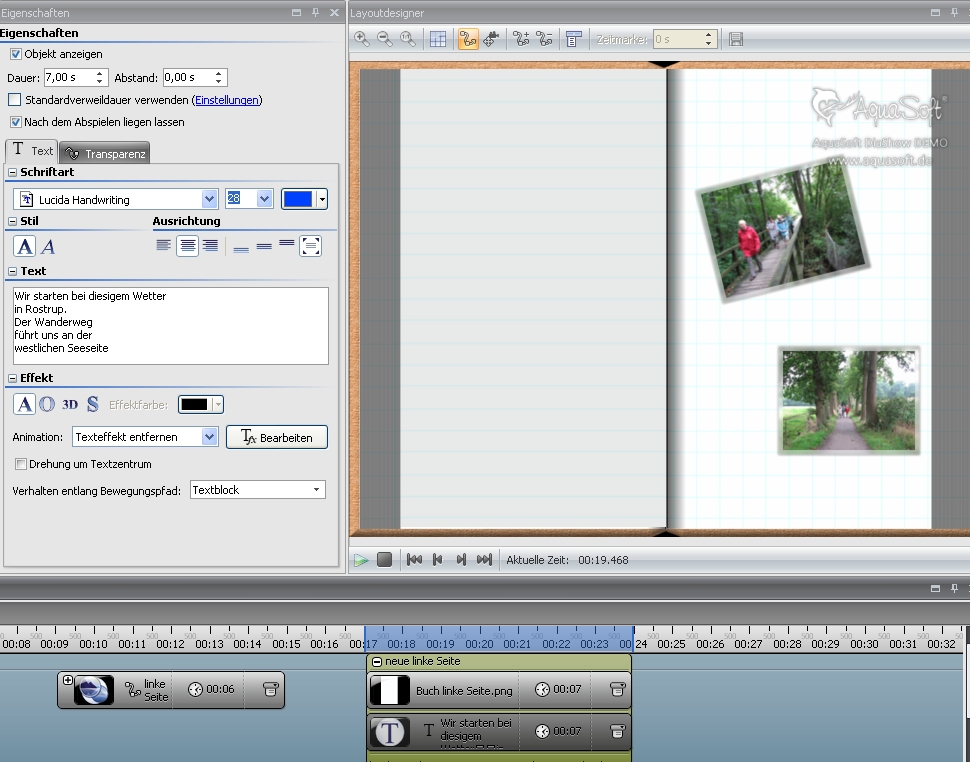Collapse the neue linke Seite chapter
970x762 pixels.
click(x=376, y=662)
